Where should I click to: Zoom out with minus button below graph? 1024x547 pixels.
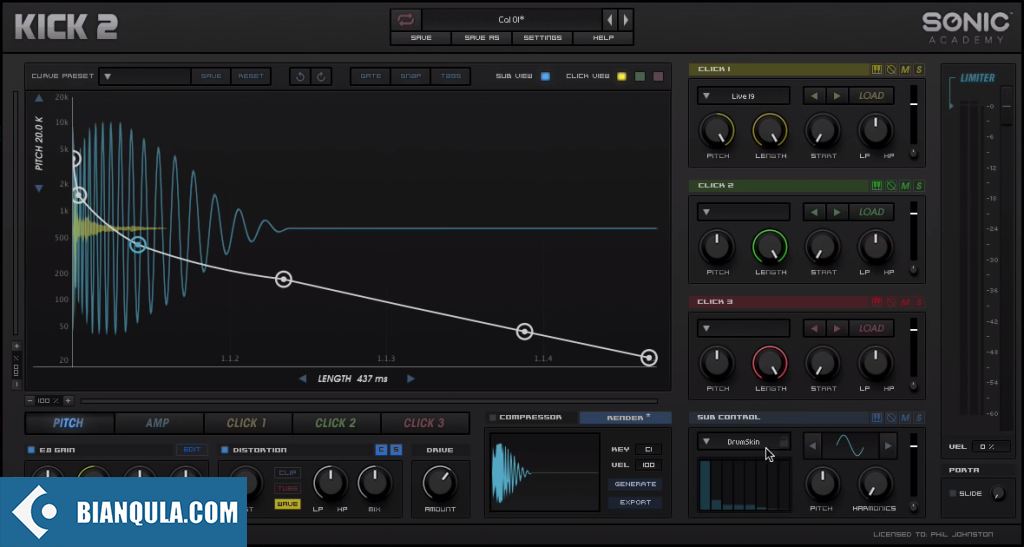pyautogui.click(x=30, y=401)
